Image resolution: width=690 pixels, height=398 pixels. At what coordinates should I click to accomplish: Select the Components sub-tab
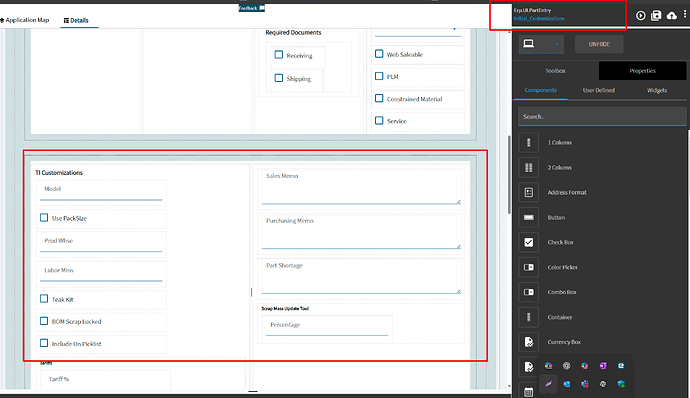[540, 90]
